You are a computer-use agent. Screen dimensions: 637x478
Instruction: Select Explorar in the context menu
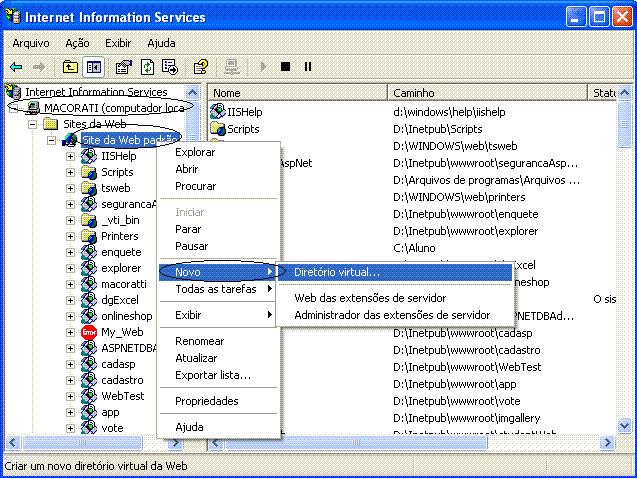click(219, 152)
